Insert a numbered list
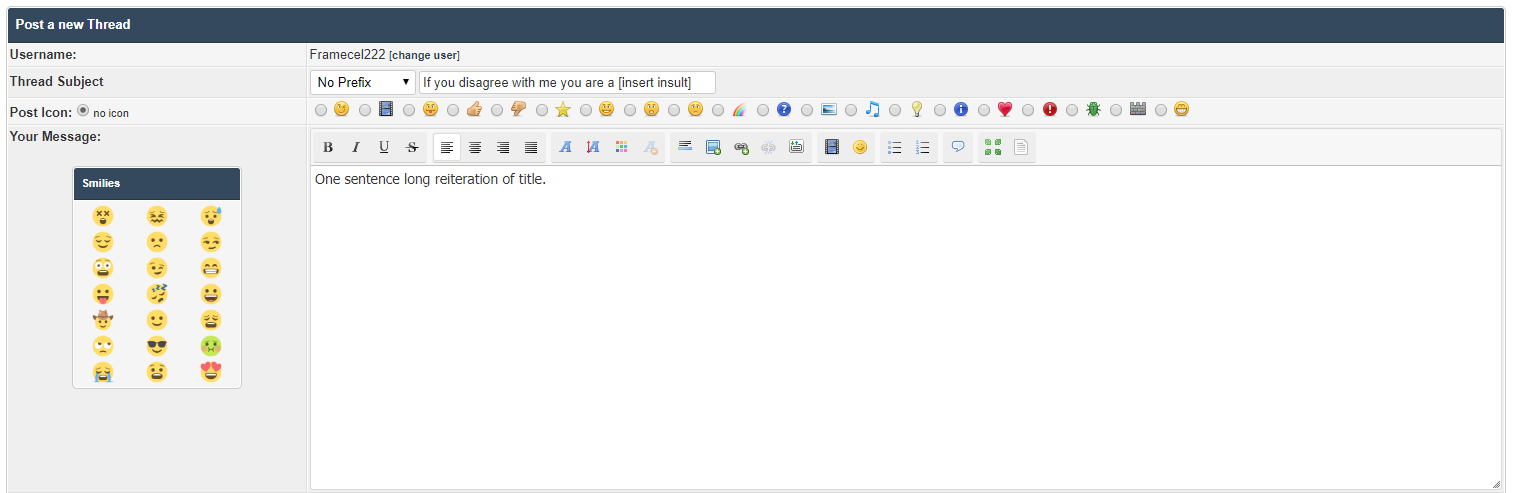 tap(923, 147)
